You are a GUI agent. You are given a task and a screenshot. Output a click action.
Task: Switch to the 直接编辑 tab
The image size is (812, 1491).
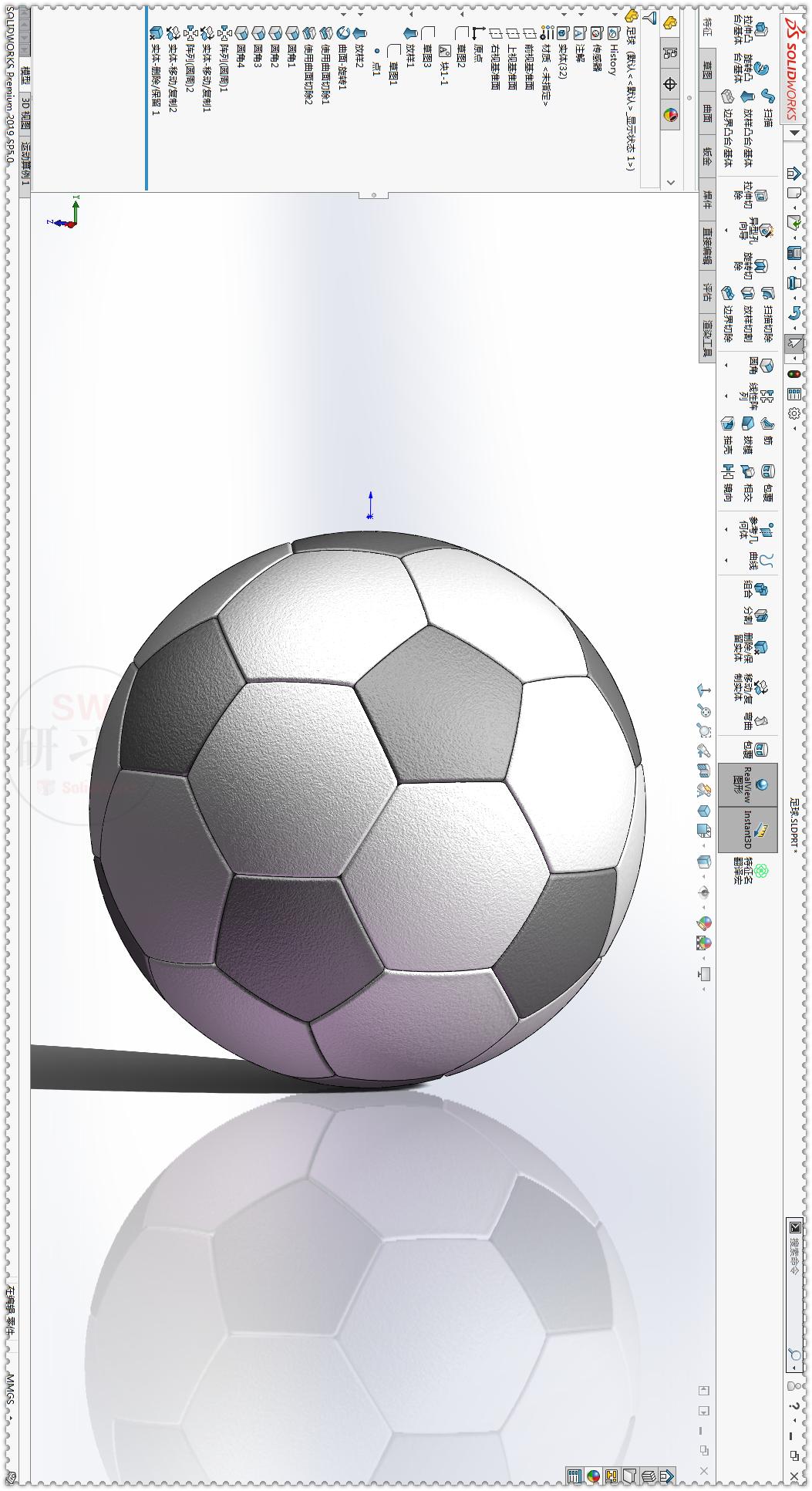point(707,245)
